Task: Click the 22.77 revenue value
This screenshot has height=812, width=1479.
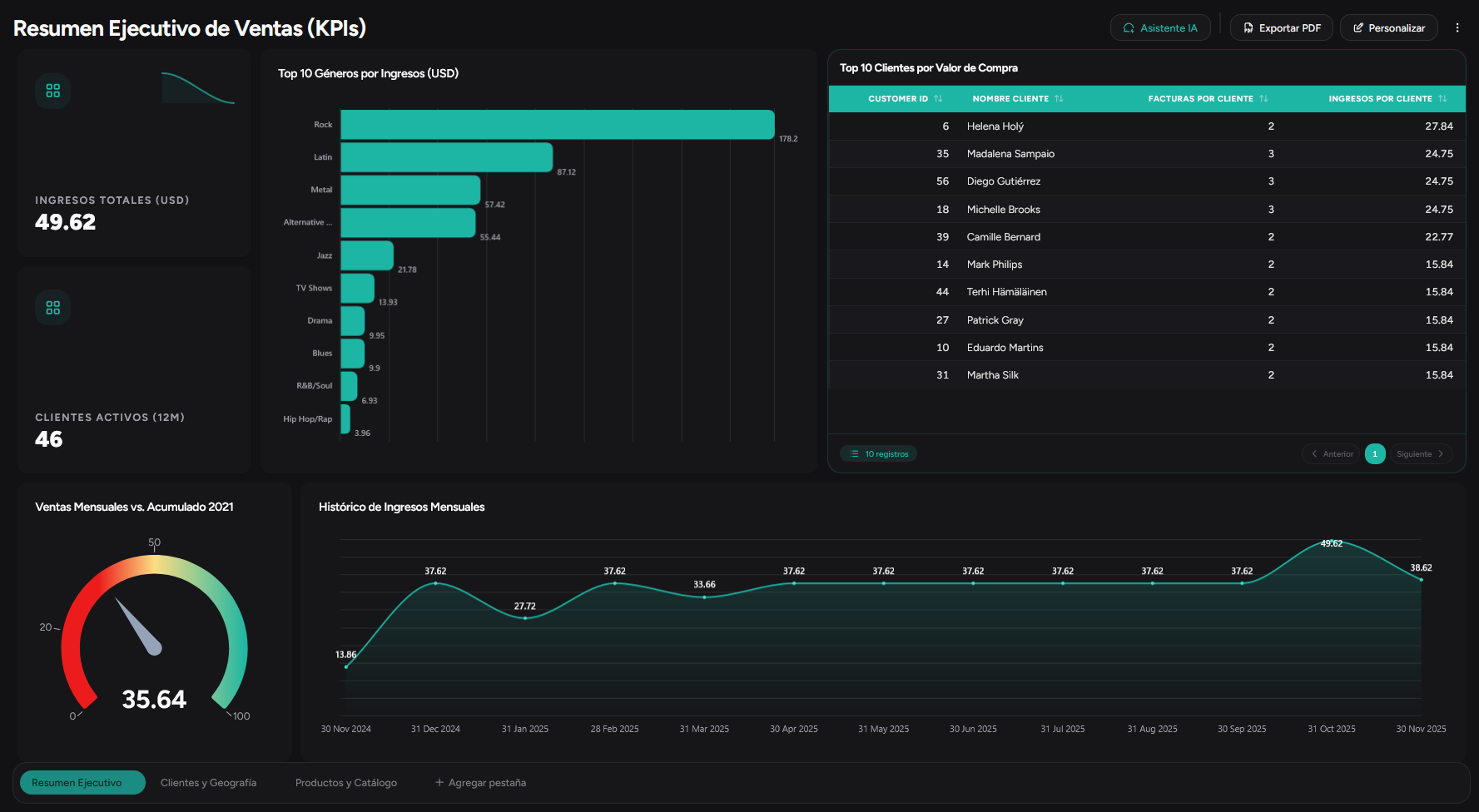Action: click(x=1439, y=237)
